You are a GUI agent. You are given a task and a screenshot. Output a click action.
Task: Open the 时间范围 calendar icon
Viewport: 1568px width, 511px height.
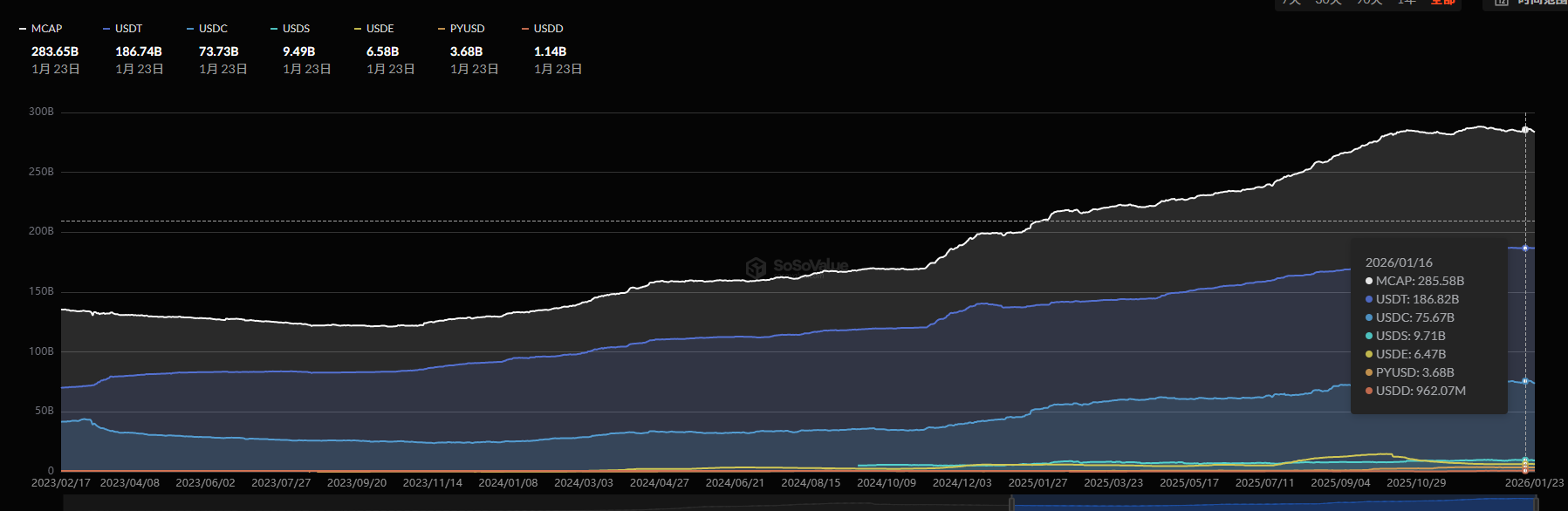click(x=1502, y=3)
